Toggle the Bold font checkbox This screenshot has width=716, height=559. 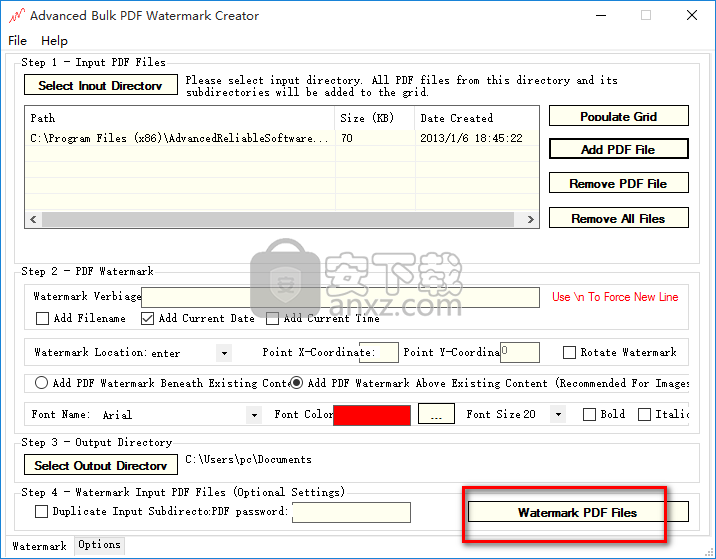[x=590, y=415]
